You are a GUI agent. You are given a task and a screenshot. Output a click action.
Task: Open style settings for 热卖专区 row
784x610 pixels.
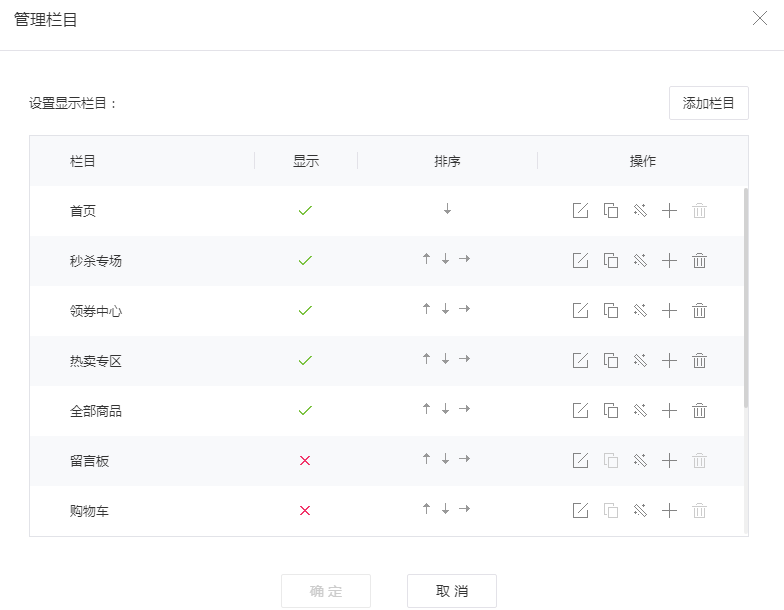point(640,360)
